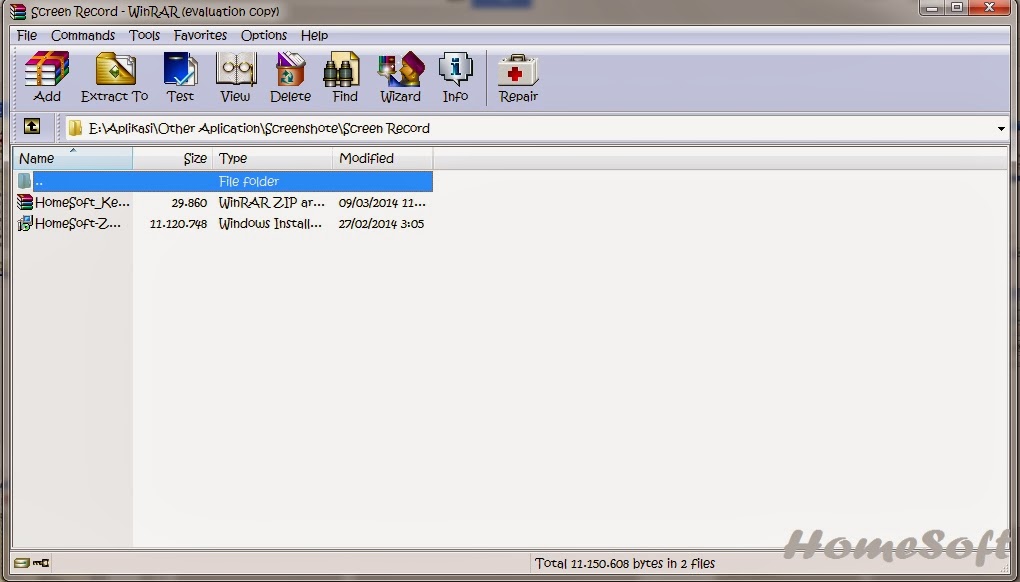Click the go-to-parent folder button
The width and height of the screenshot is (1020, 582).
pos(32,128)
